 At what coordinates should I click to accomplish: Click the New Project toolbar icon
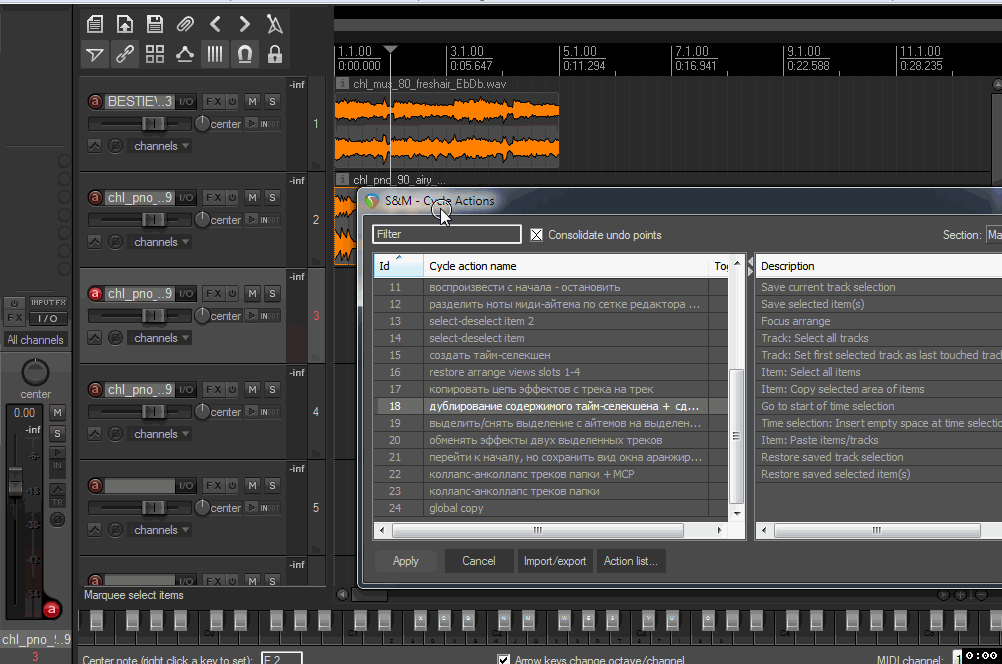95,24
